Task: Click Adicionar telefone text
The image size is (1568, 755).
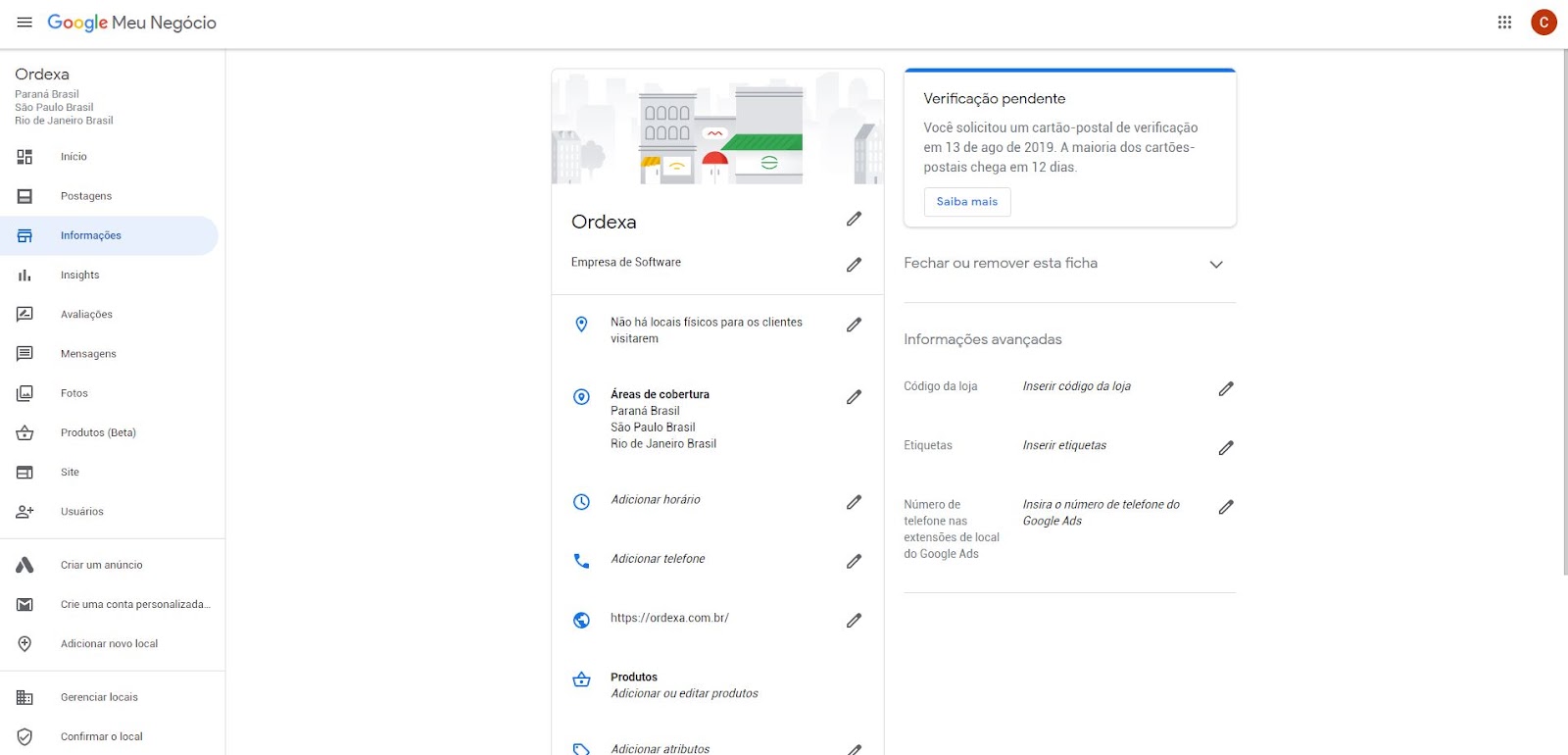Action: (658, 559)
